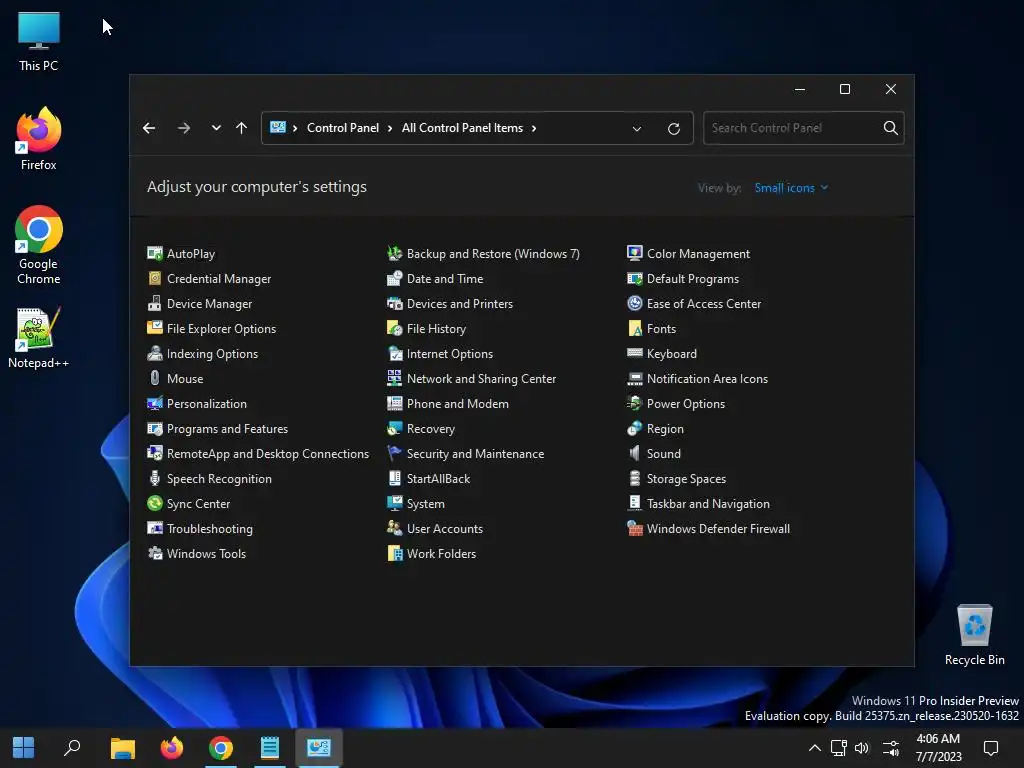Open Troubleshooting icon
Screen dimensions: 1024x768
[155, 529]
